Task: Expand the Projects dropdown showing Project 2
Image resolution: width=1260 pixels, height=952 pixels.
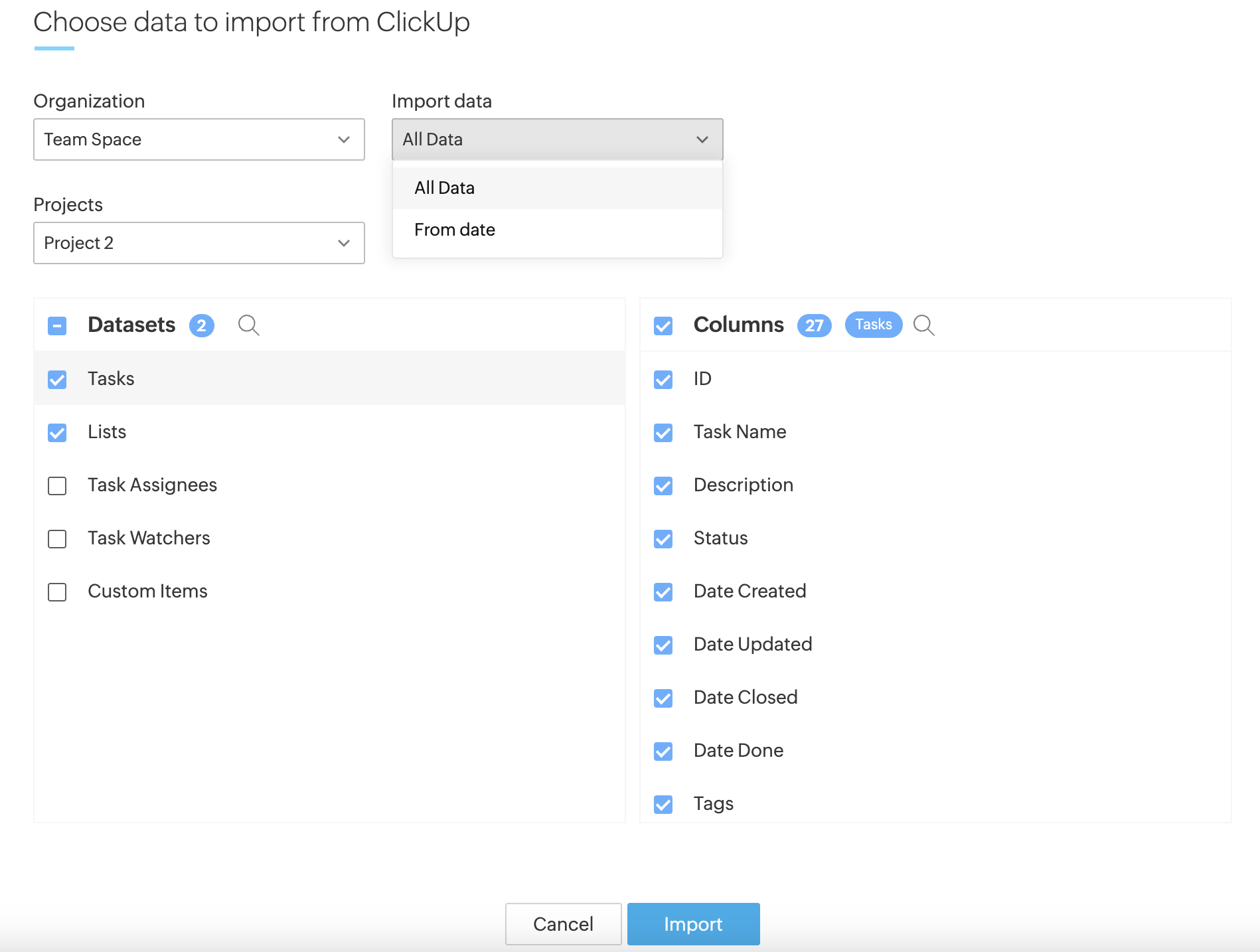Action: point(198,243)
